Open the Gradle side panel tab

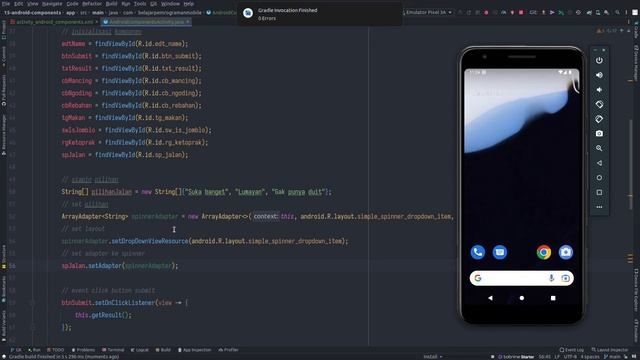click(x=636, y=31)
